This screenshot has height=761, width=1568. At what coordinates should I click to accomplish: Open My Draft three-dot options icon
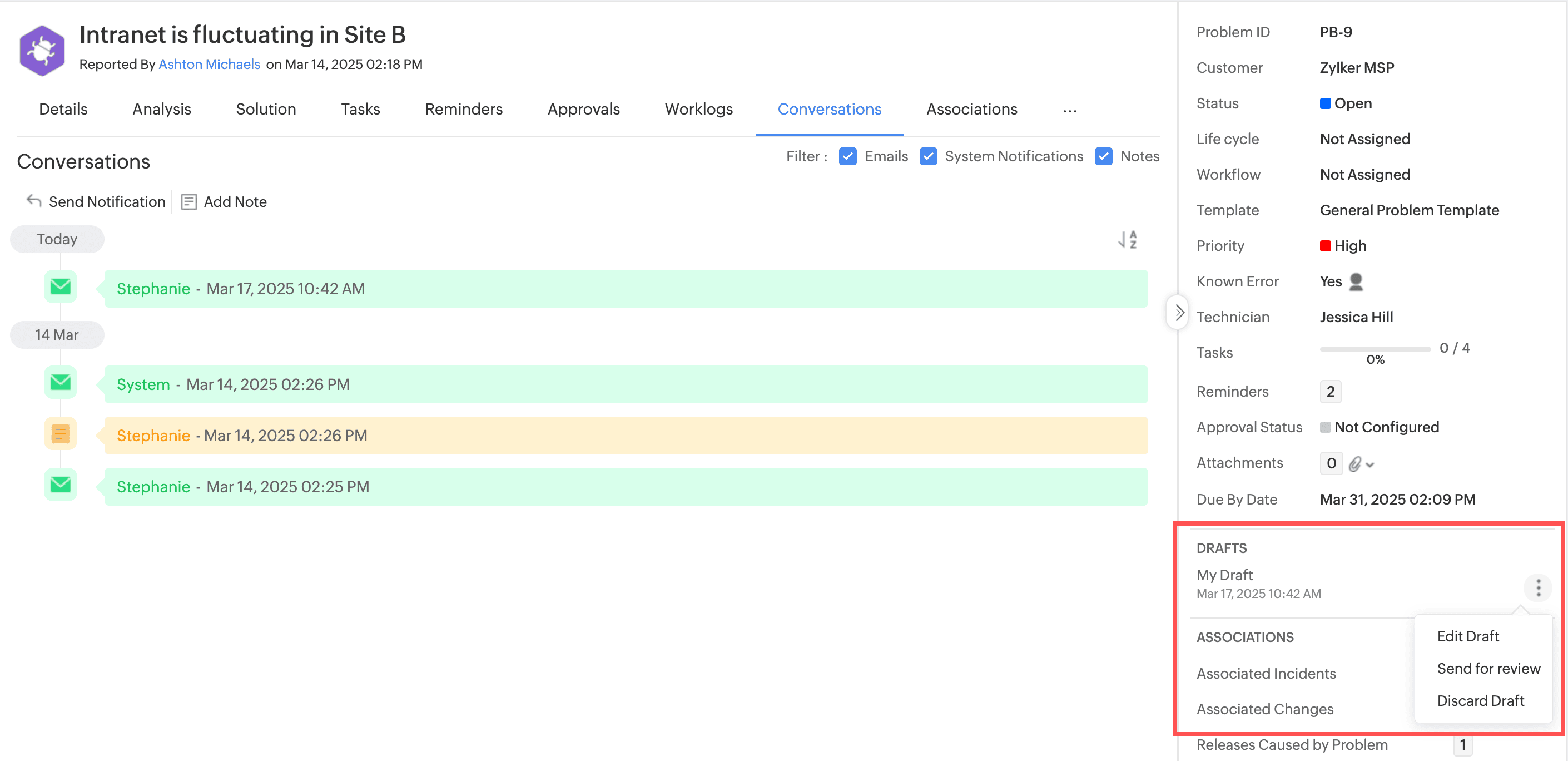[1538, 587]
